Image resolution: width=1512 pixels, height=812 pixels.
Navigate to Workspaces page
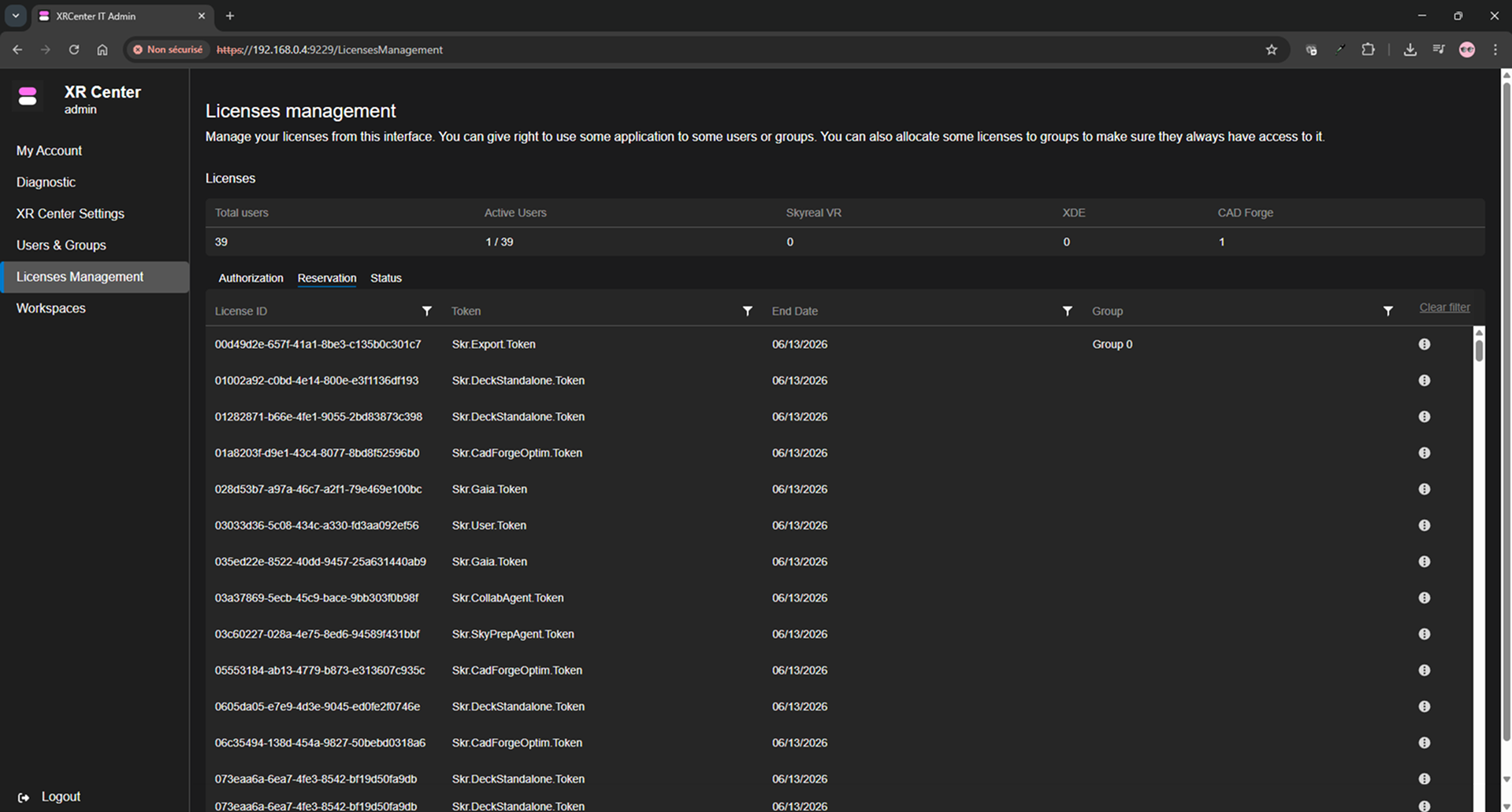[x=50, y=308]
